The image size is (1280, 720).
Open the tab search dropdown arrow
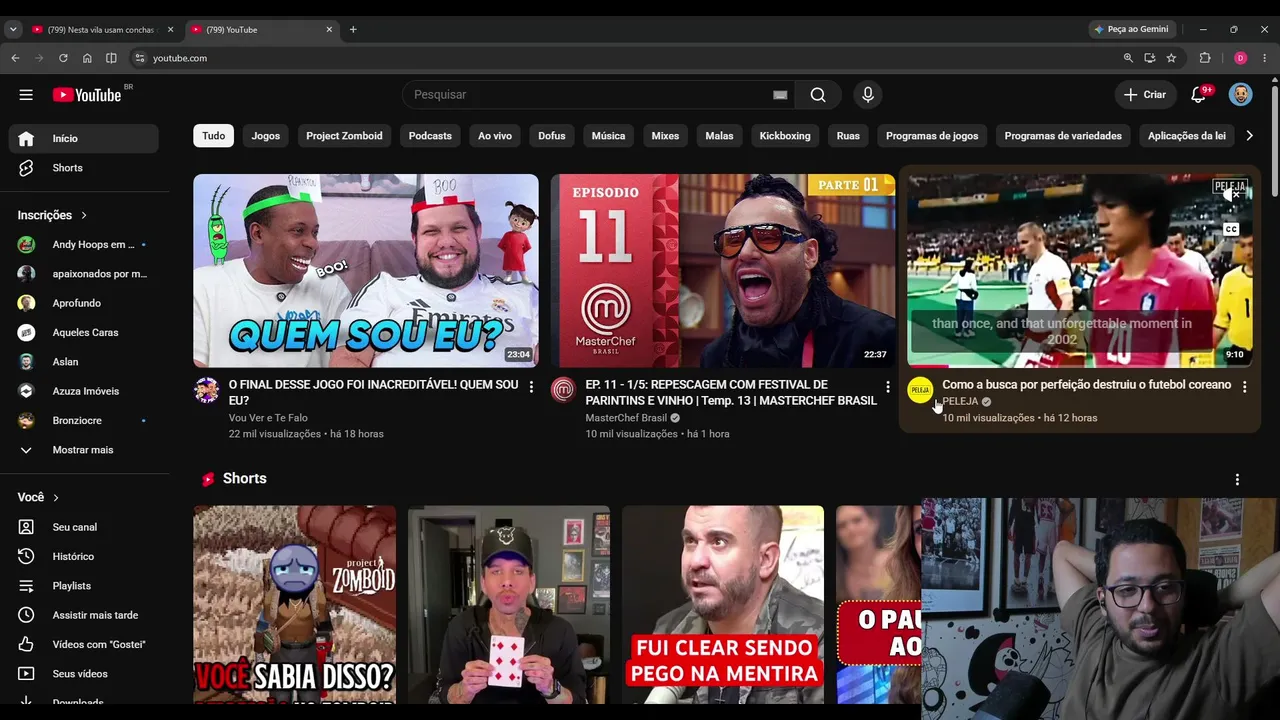click(x=13, y=30)
